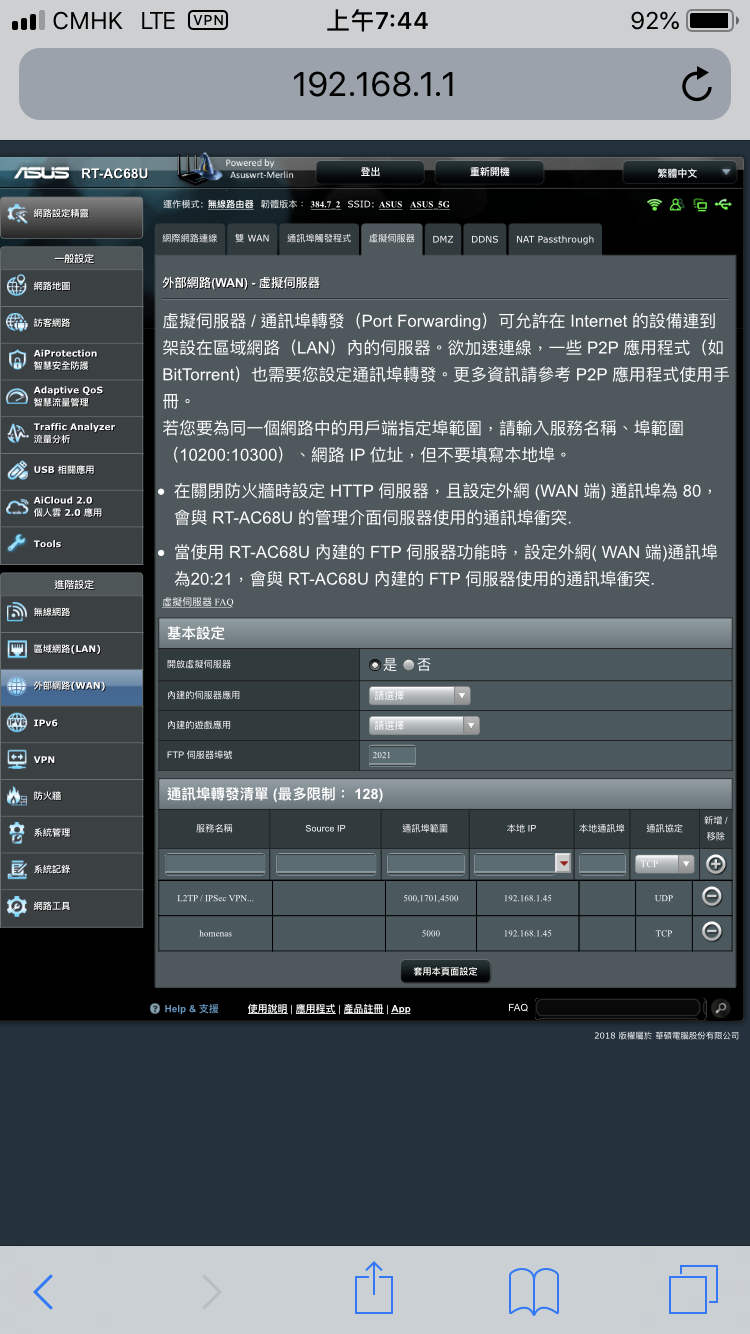Reload the page with Safari's refresh icon
Viewport: 750px width, 1334px height.
point(696,84)
